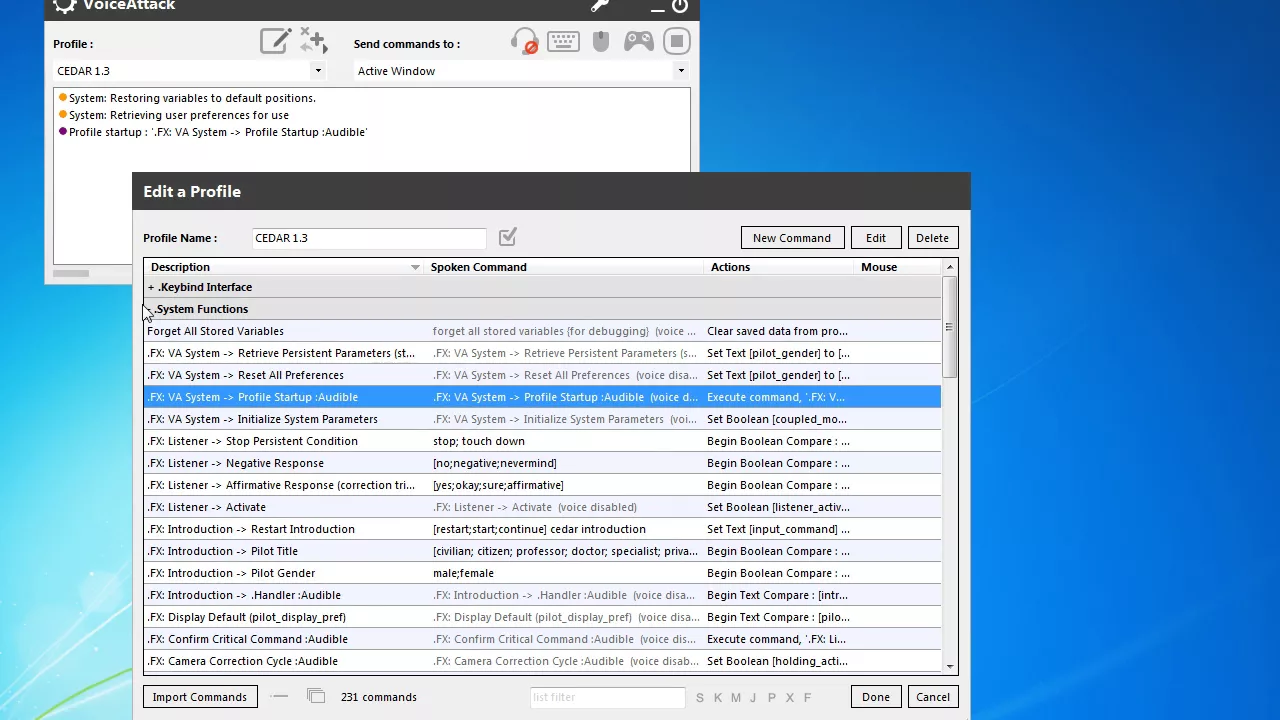Click the list filter text box

coord(607,697)
